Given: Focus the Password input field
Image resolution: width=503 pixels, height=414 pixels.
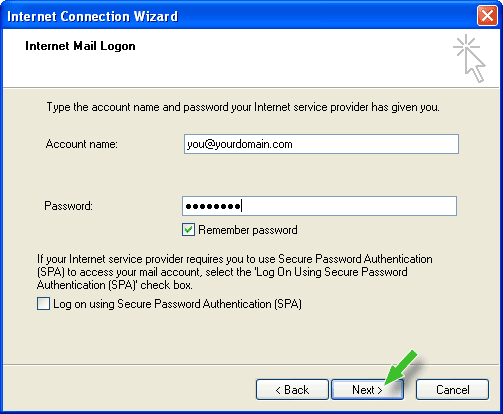Looking at the screenshot, I should pyautogui.click(x=319, y=206).
